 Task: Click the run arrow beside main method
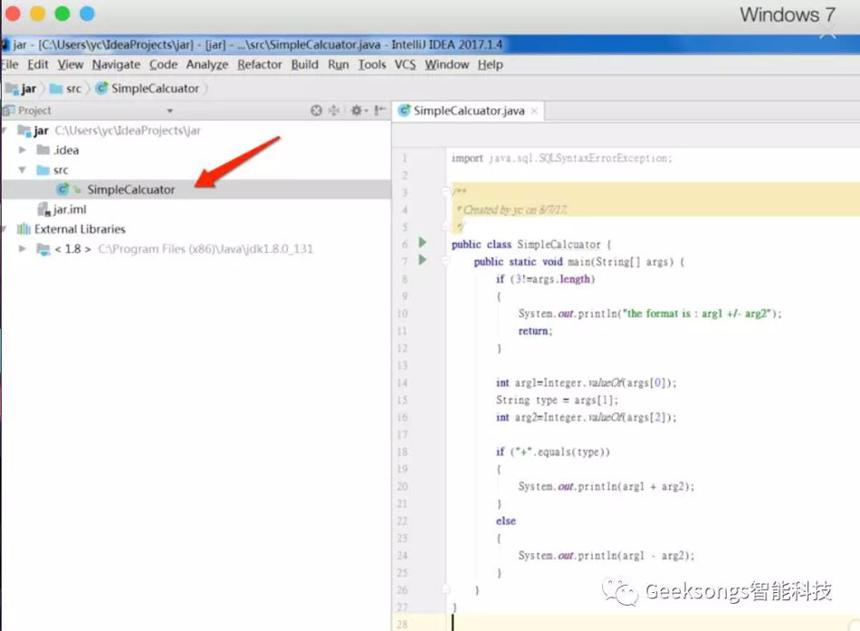click(422, 260)
